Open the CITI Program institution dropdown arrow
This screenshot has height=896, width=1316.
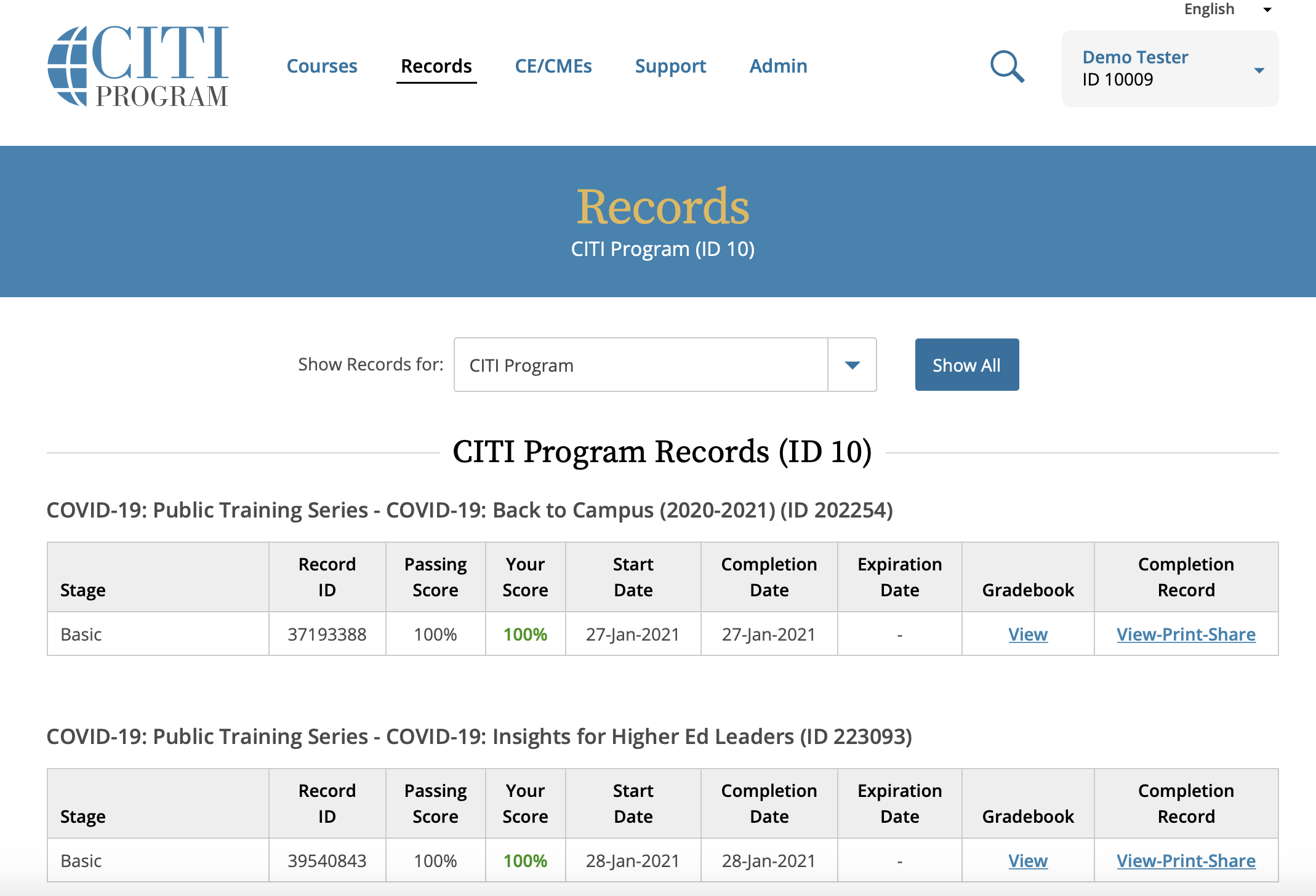[853, 364]
